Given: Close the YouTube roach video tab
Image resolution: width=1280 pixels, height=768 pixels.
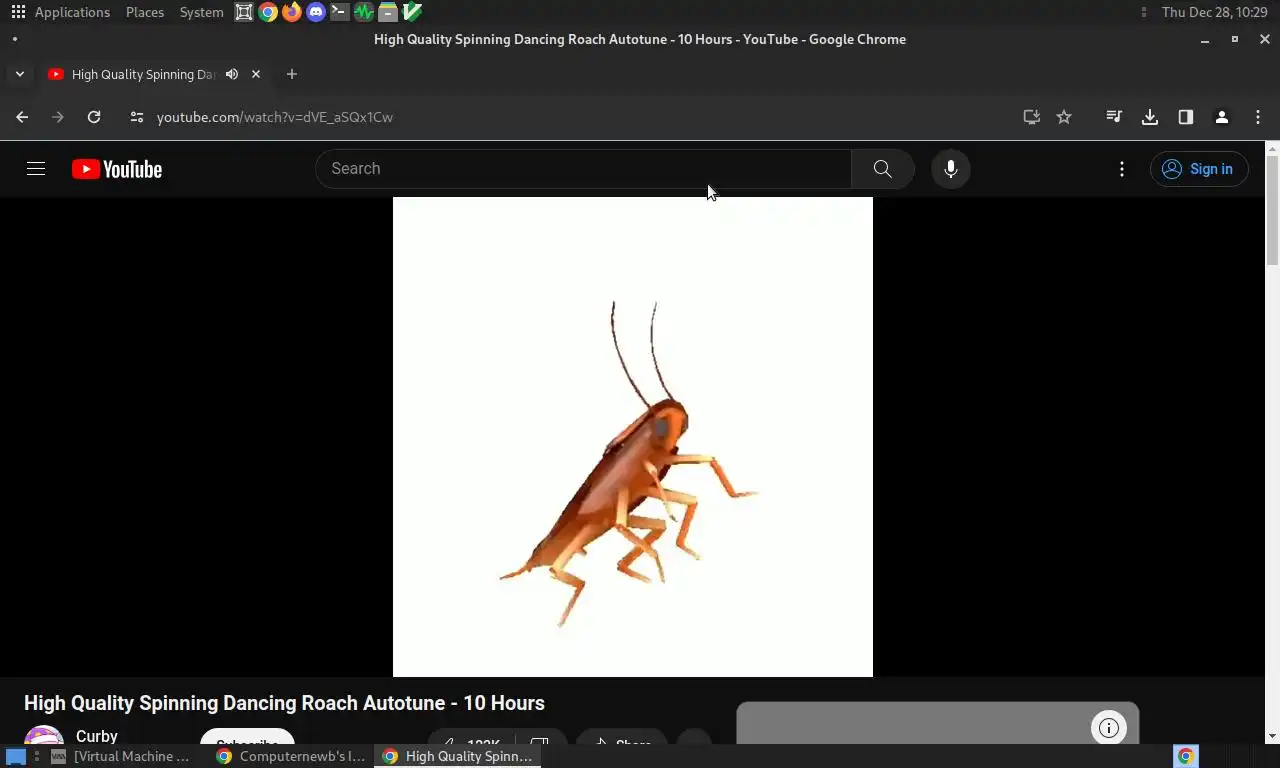Looking at the screenshot, I should tap(256, 74).
